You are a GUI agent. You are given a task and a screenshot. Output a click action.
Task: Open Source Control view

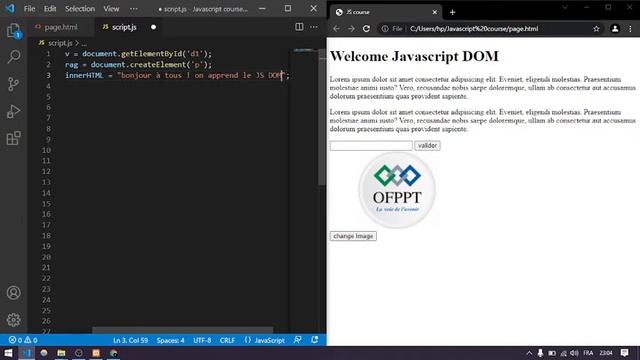pyautogui.click(x=13, y=84)
